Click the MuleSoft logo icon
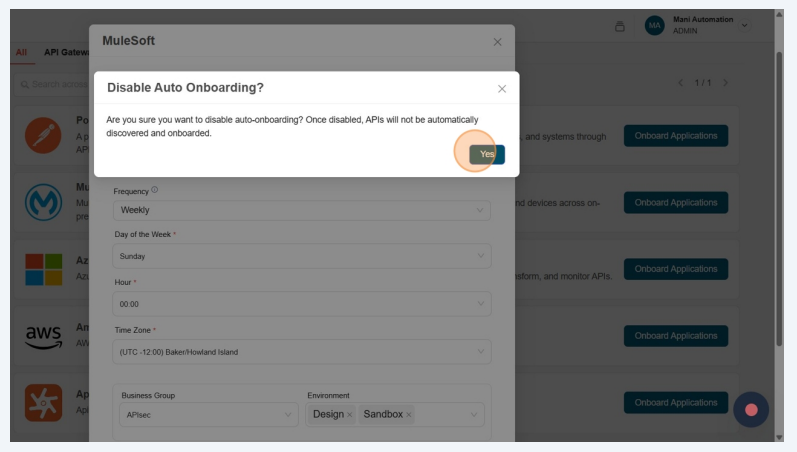Image resolution: width=797 pixels, height=452 pixels. click(43, 202)
